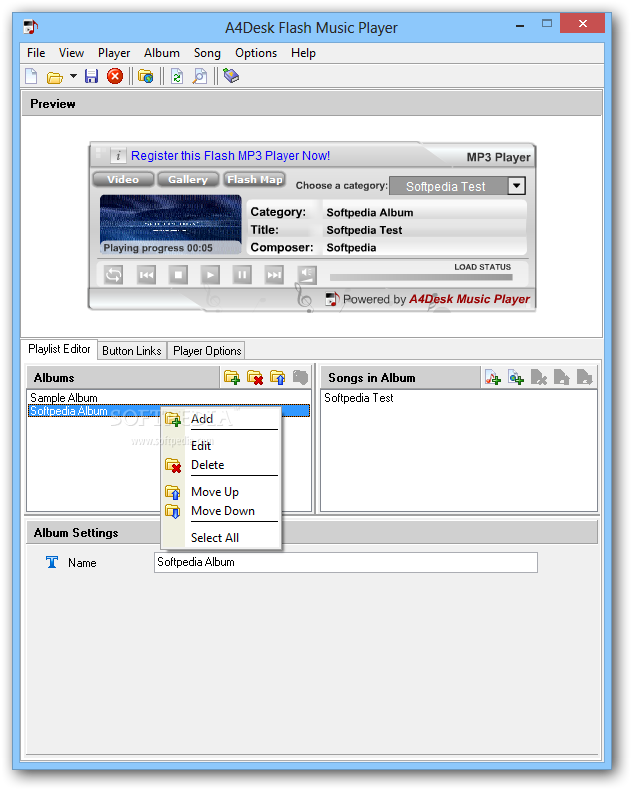Image resolution: width=632 pixels, height=790 pixels.
Task: Click Register this Flash MP3 Player Now link
Action: (x=230, y=156)
